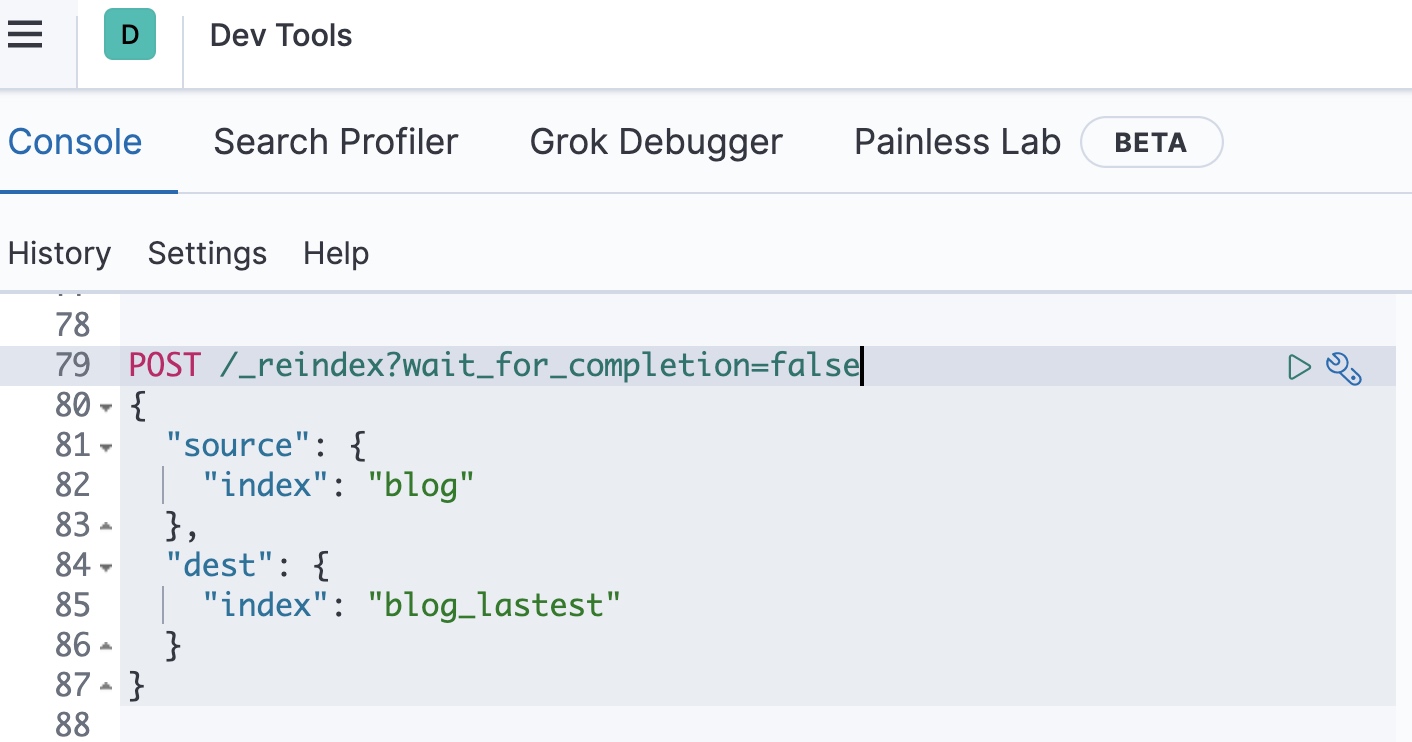Open the wrench request options menu
The image size is (1412, 742).
coord(1343,368)
